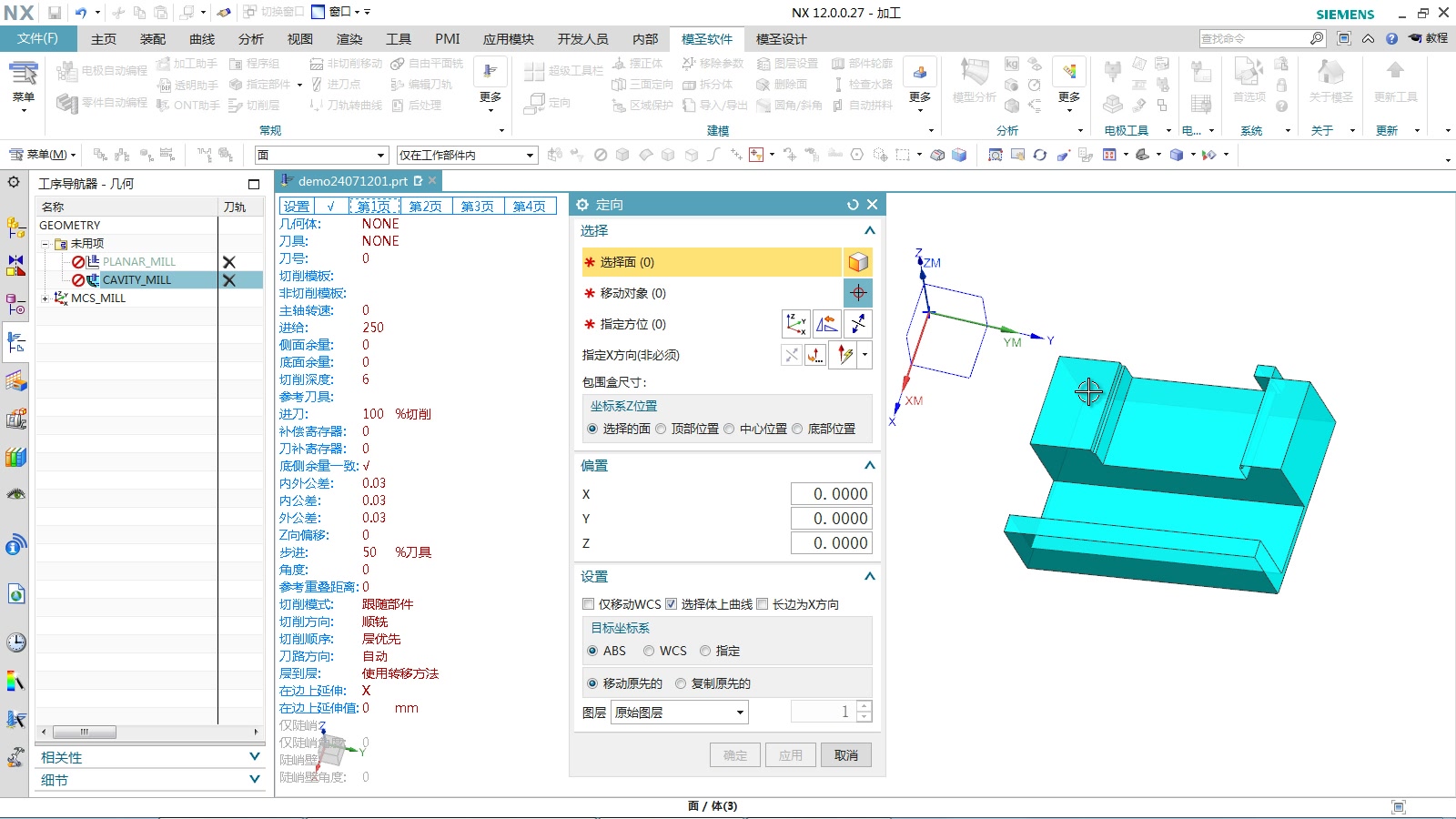Screen dimensions: 1456x819
Task: Click the 确定 button
Action: coord(735,755)
